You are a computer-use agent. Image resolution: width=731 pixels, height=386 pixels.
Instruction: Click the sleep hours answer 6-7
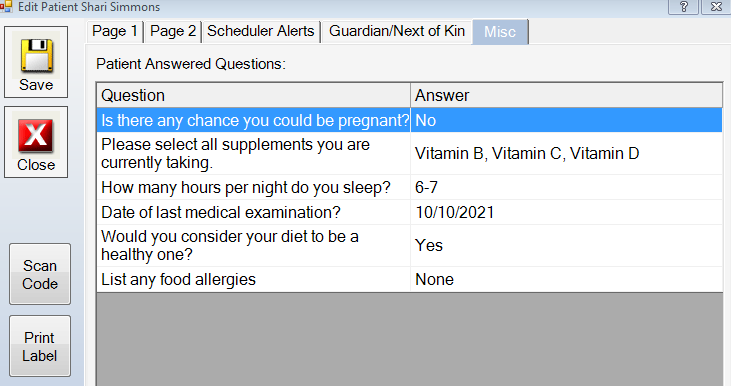[426, 187]
